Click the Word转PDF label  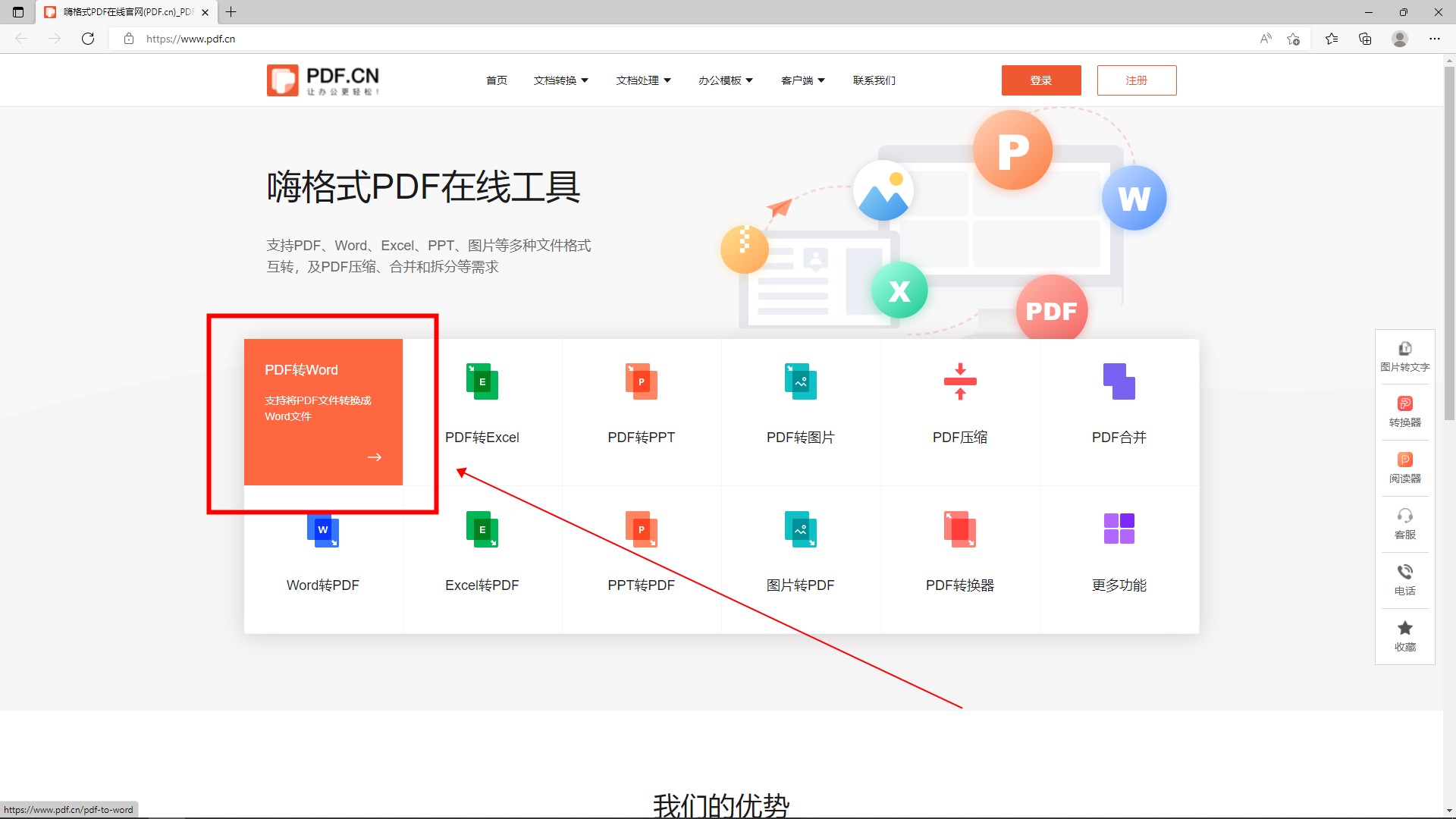point(323,585)
